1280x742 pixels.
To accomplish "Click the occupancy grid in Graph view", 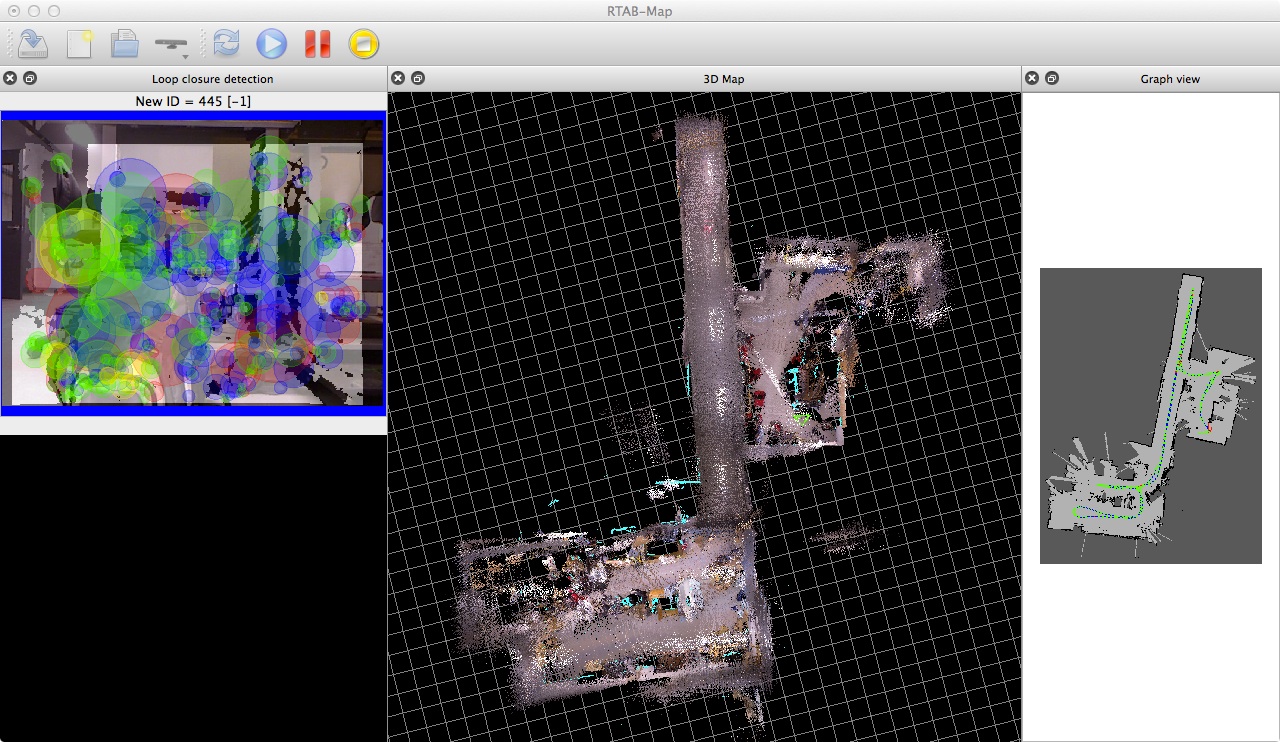I will [x=1150, y=415].
